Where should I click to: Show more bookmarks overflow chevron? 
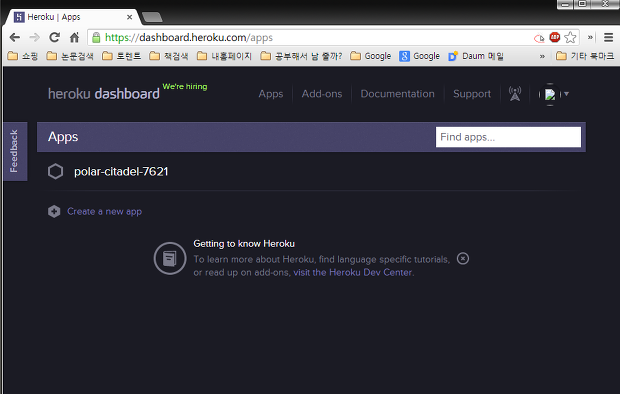[x=542, y=56]
